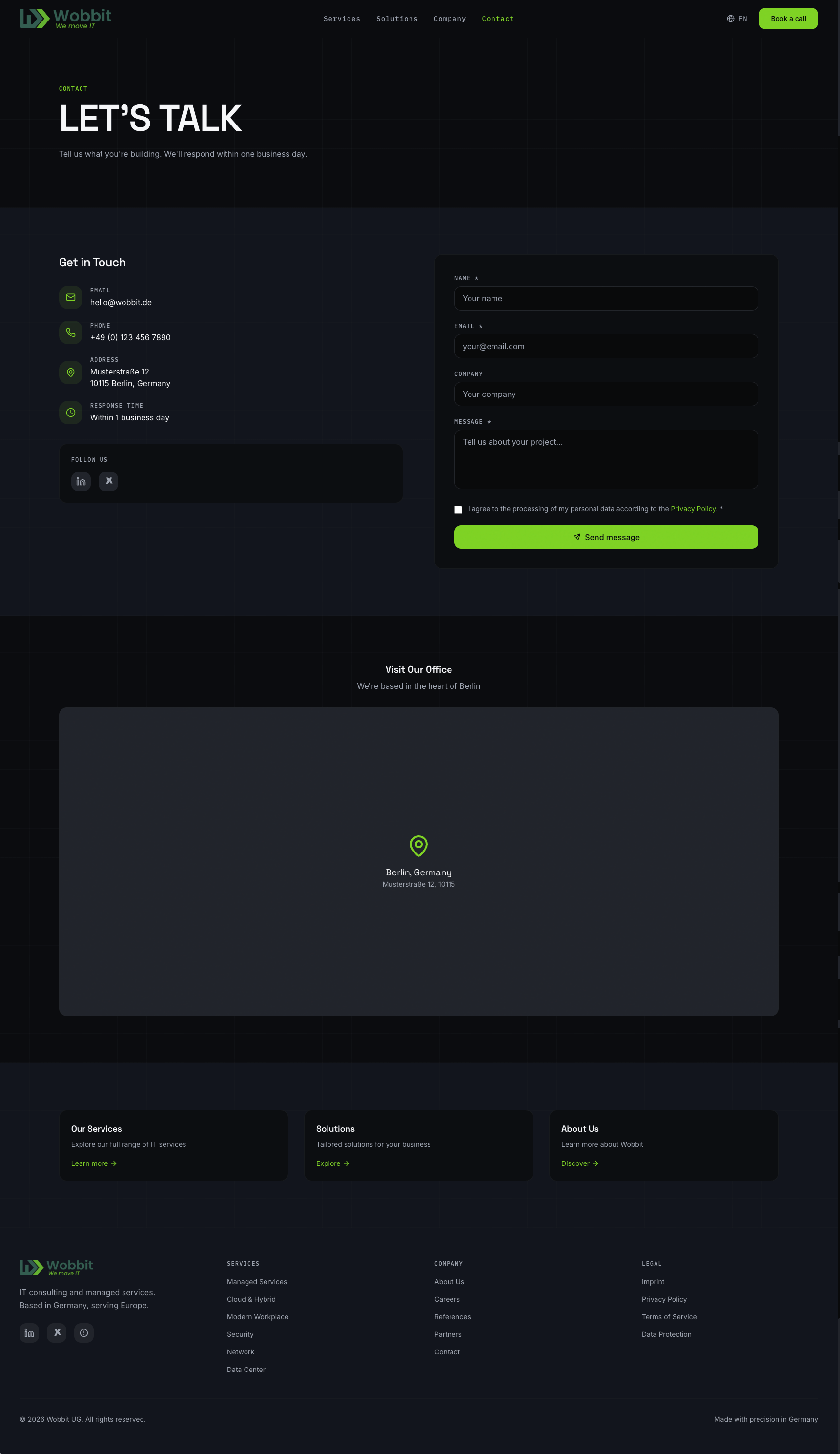Open the Services navigation menu
The height and width of the screenshot is (1454, 840).
pos(342,19)
